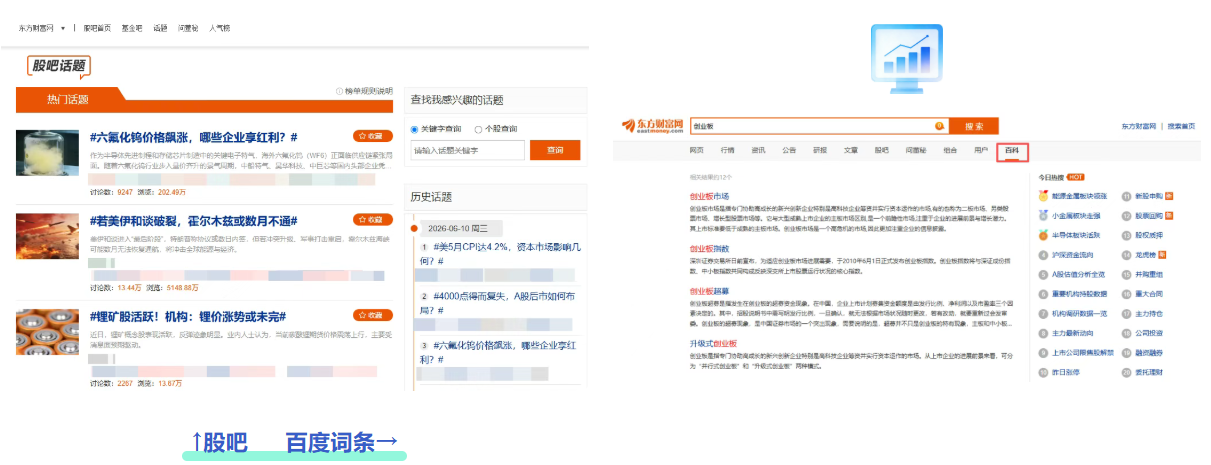Switch to the 问董秘 search tab
This screenshot has width=1211, height=465.
point(916,150)
